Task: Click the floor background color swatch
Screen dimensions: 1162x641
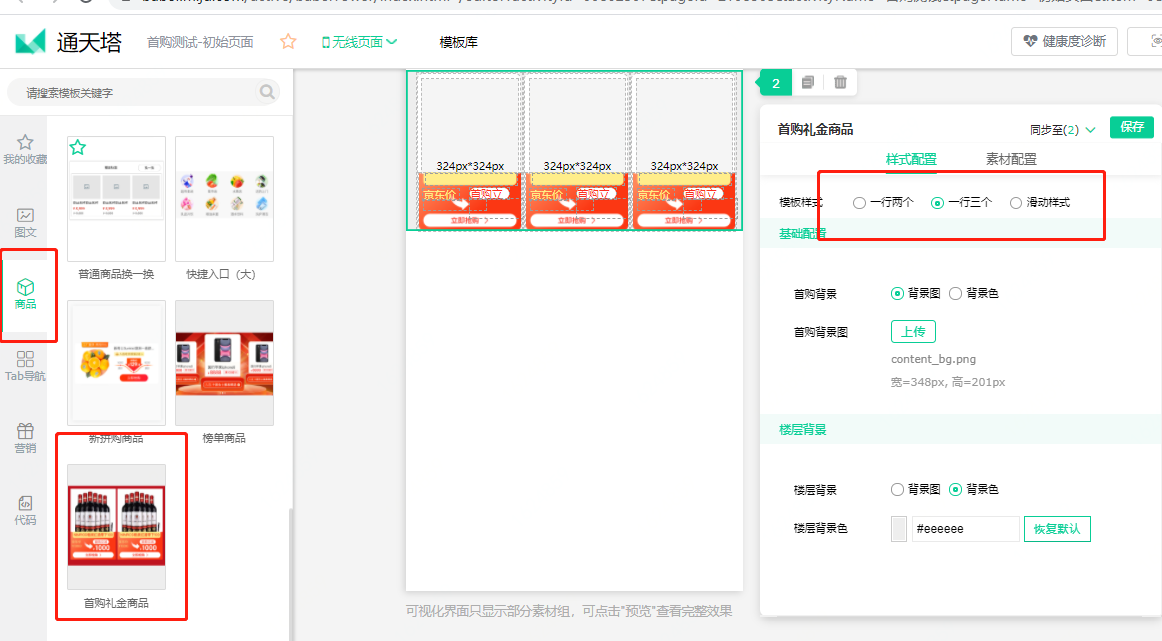Action: pyautogui.click(x=897, y=528)
